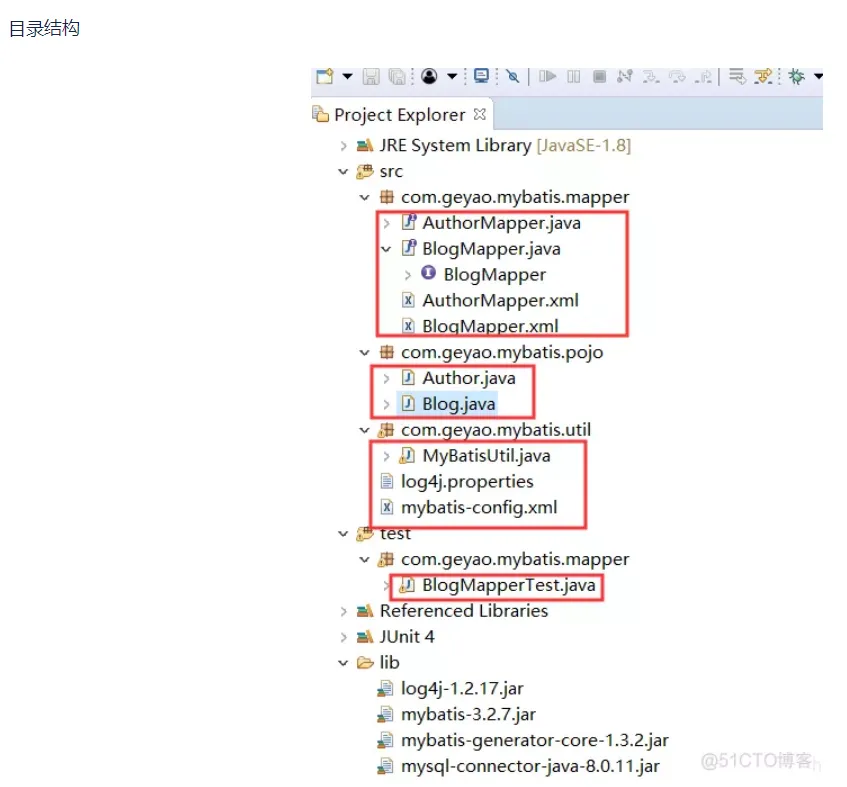847x787 pixels.
Task: Select mybatis-config.xml file
Action: pos(479,508)
